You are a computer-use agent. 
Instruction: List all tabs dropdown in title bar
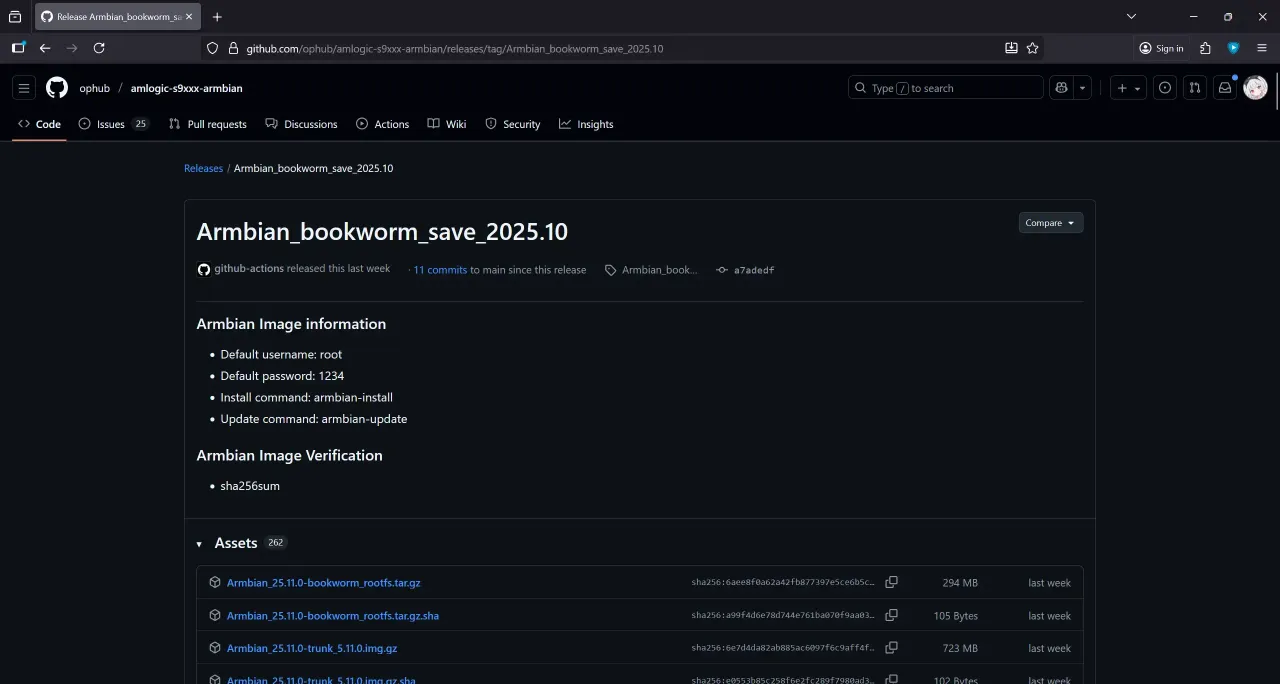(1131, 16)
